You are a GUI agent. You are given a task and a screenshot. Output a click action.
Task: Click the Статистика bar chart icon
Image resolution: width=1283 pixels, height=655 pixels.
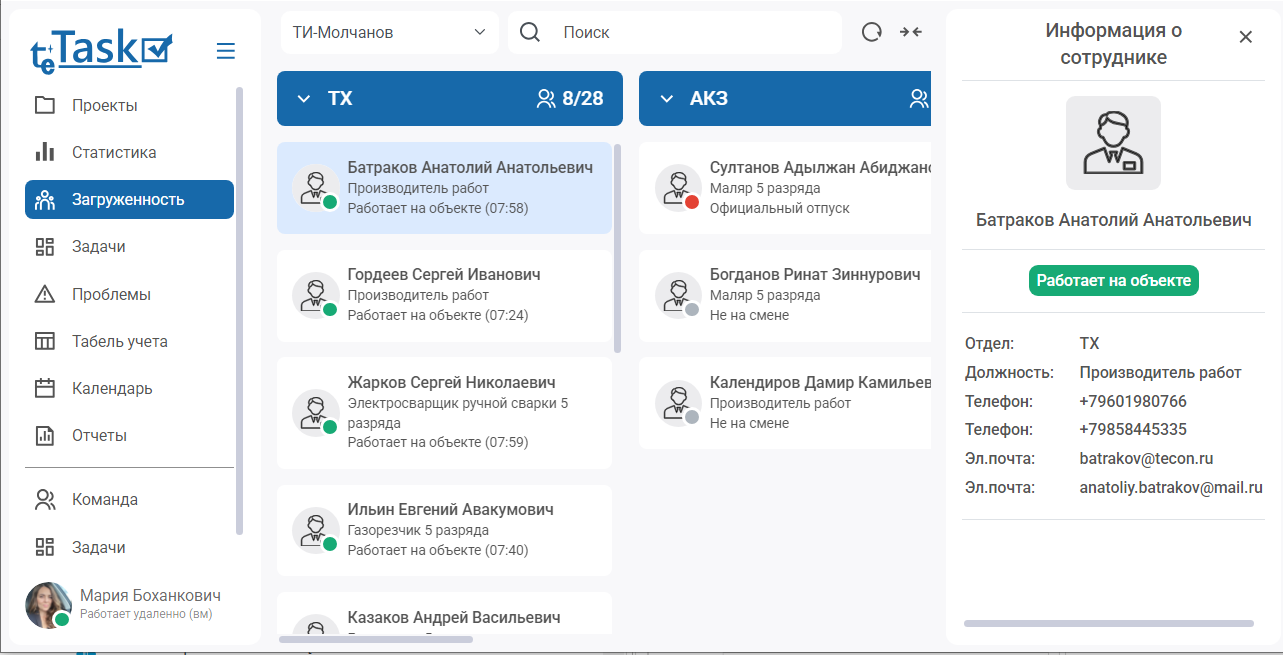pos(45,152)
